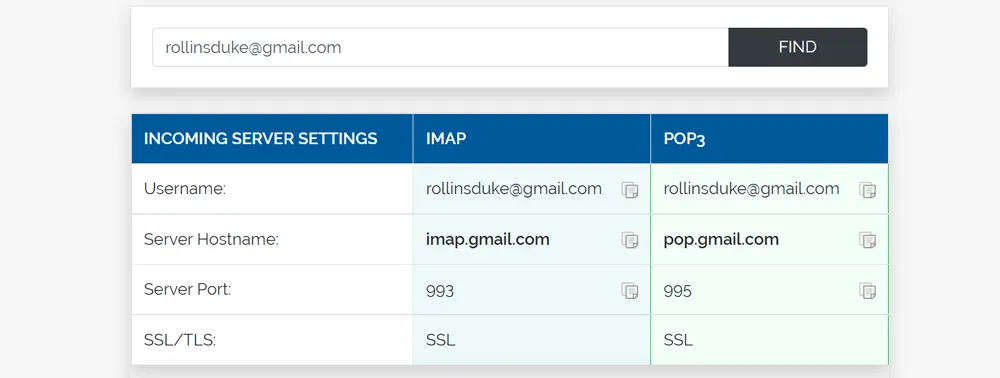The width and height of the screenshot is (1000, 378).
Task: Click the imap.gmail.com hostname text
Action: 488,240
